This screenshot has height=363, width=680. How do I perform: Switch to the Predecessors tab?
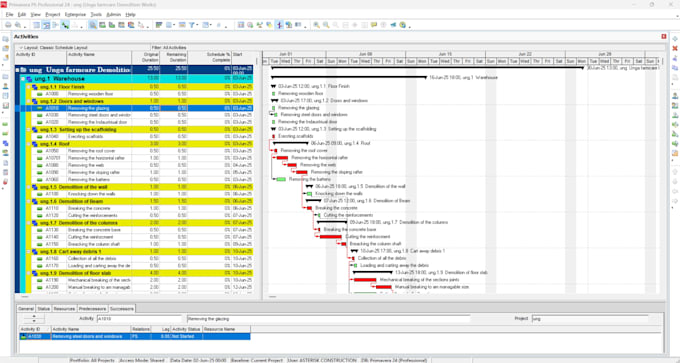click(92, 308)
